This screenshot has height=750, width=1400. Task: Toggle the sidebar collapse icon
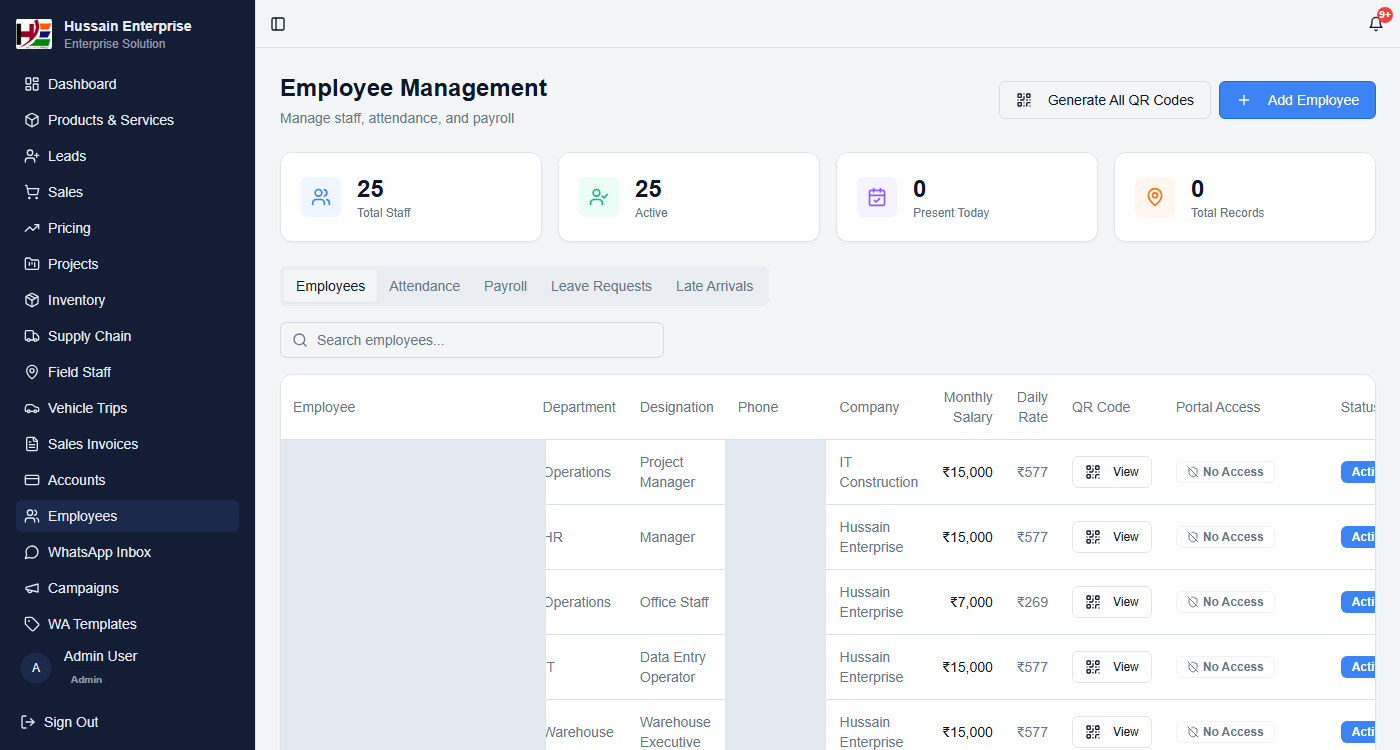pos(278,24)
